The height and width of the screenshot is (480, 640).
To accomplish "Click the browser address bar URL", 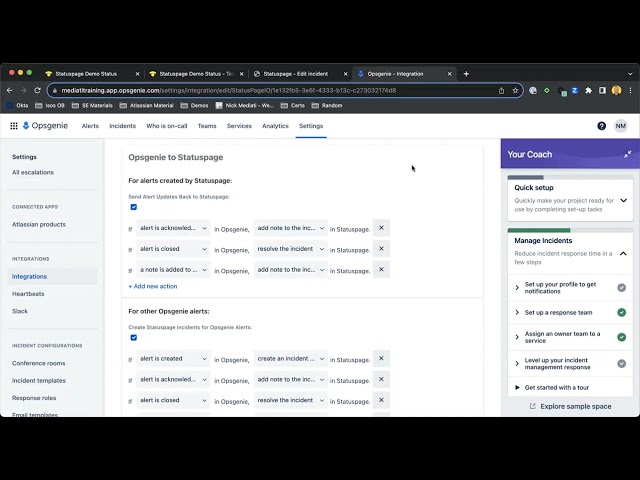I will point(229,91).
